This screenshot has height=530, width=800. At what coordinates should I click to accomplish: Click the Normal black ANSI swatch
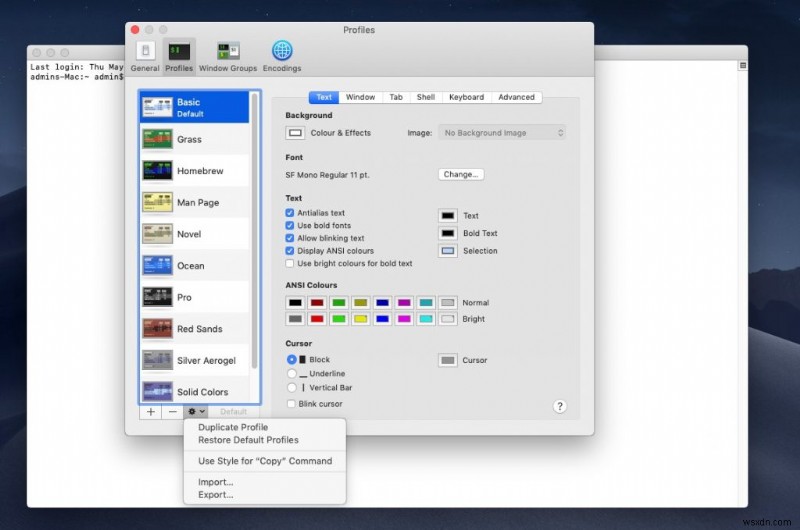tap(295, 303)
